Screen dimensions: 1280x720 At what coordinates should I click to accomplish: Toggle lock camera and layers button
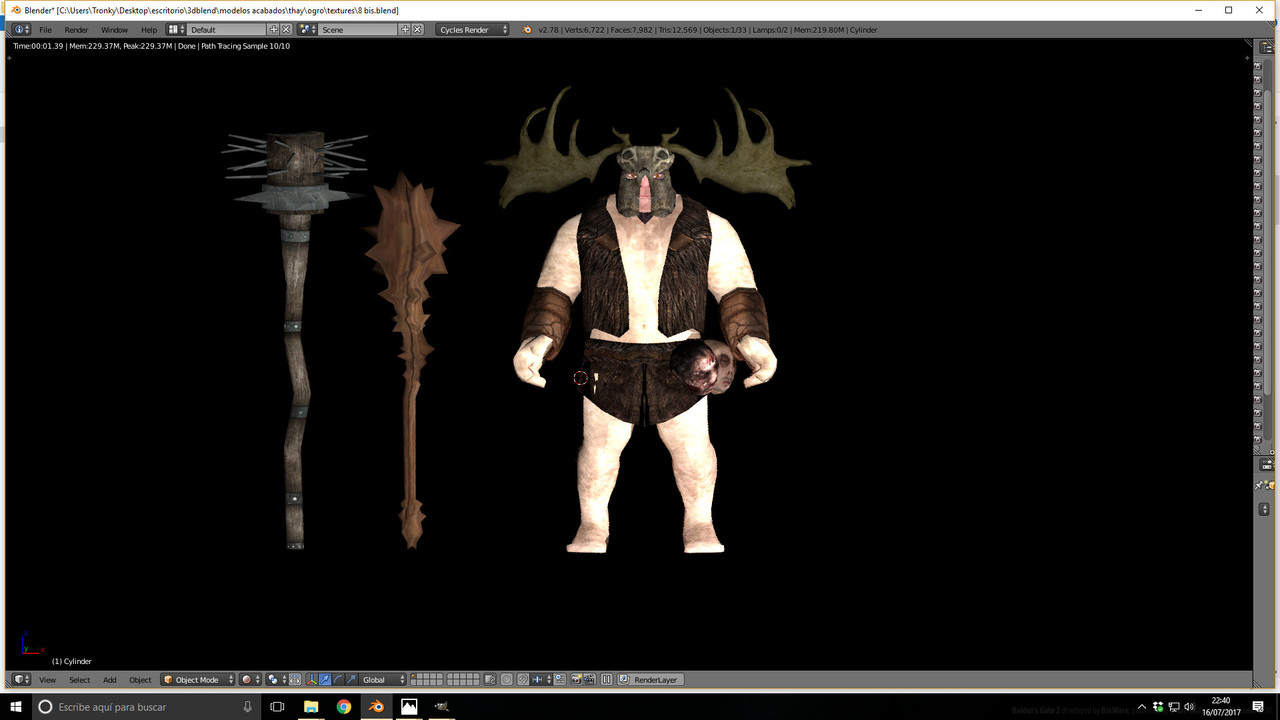[x=490, y=680]
